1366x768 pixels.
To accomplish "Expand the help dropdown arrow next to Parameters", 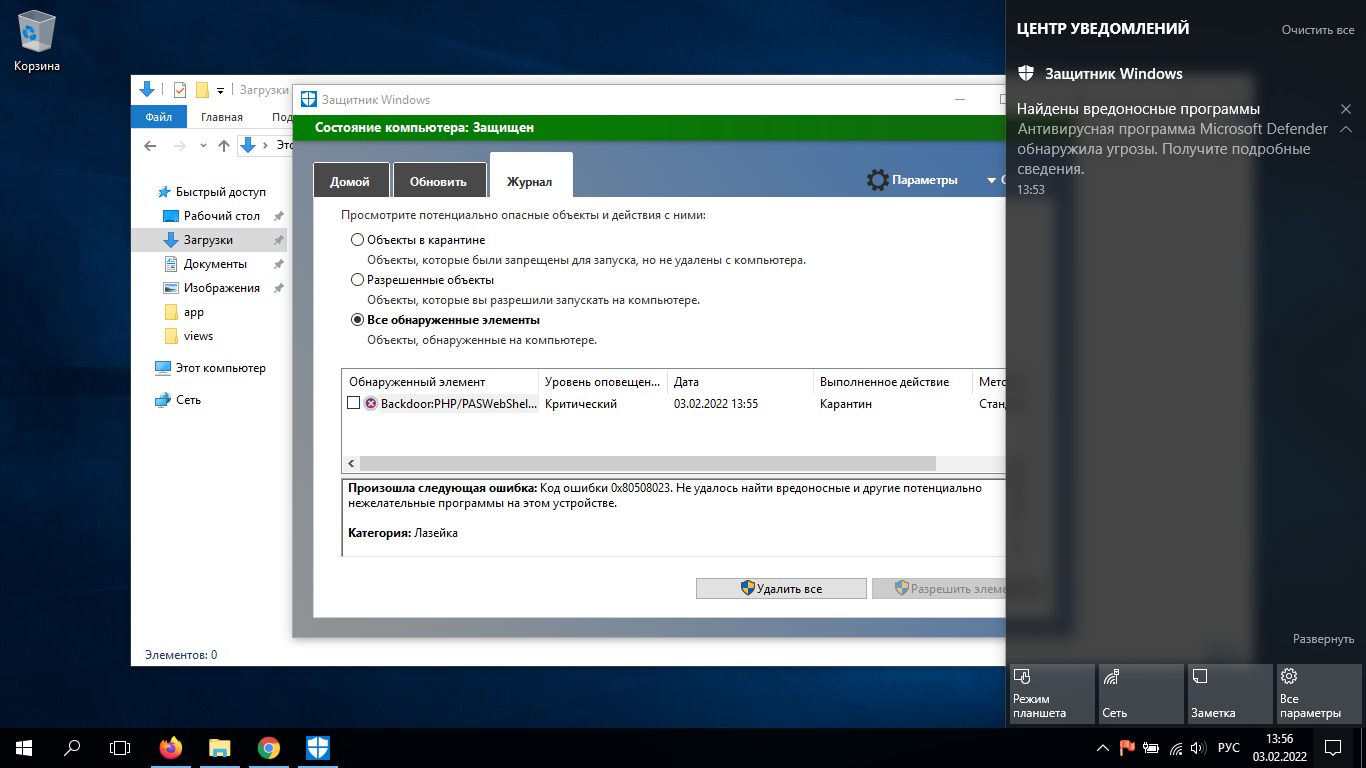I will tap(992, 181).
